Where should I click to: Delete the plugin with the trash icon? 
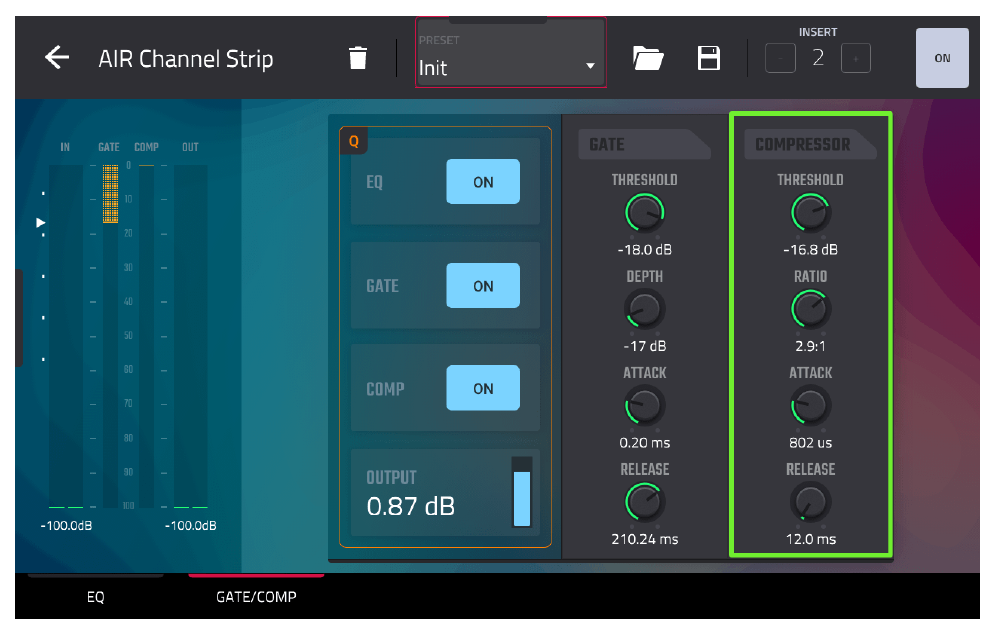(358, 58)
